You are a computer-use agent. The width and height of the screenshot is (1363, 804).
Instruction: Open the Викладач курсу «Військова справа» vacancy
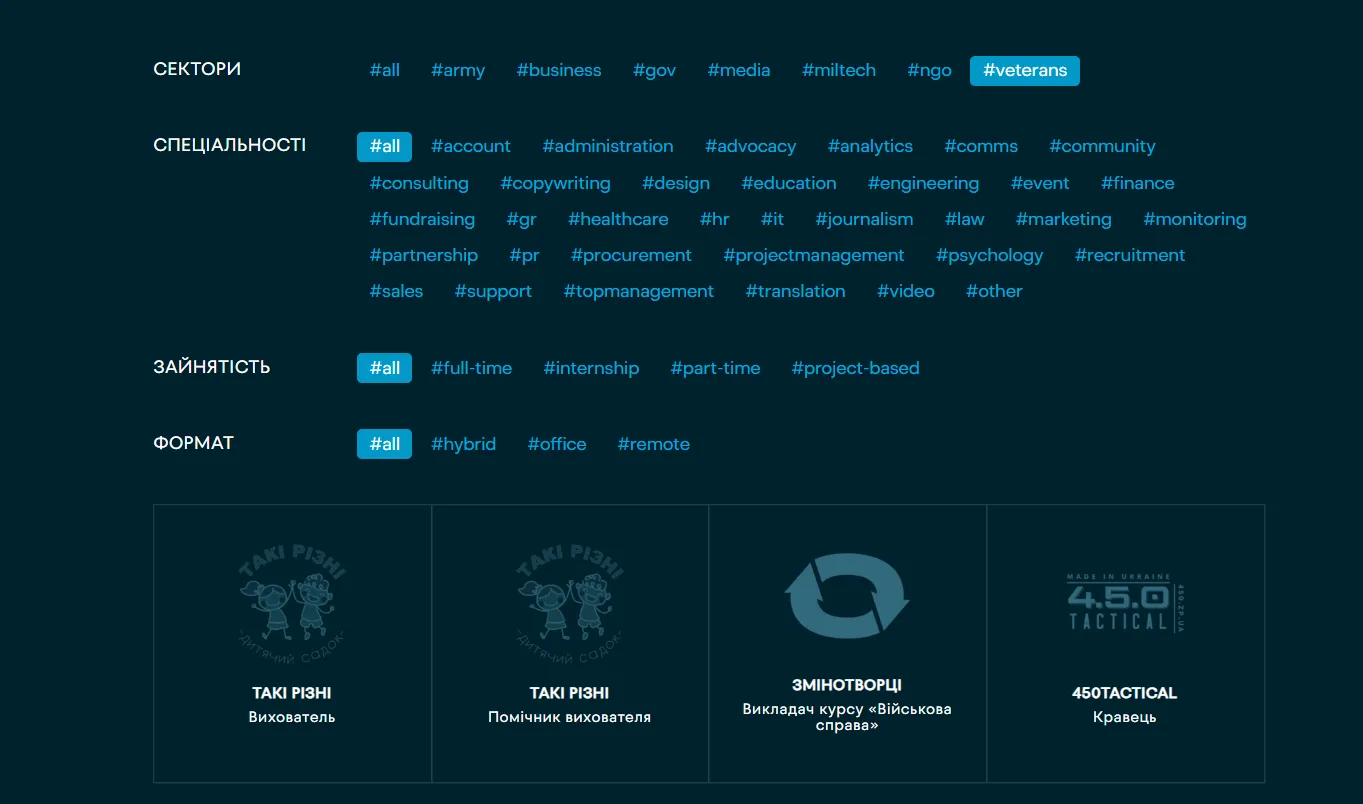(847, 717)
